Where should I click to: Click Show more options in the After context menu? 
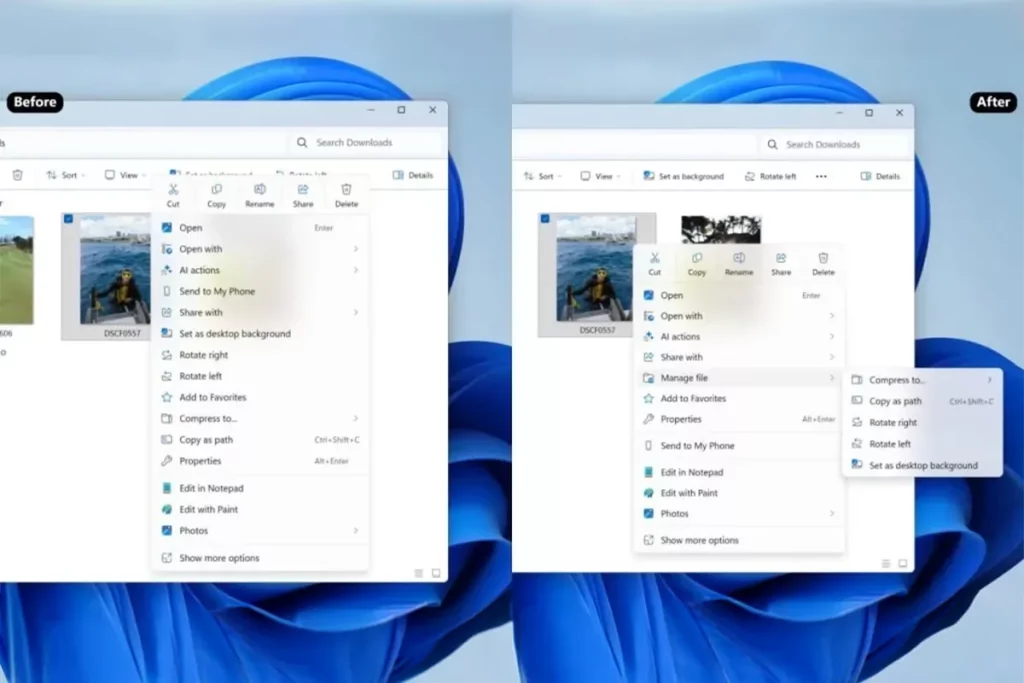pyautogui.click(x=699, y=540)
